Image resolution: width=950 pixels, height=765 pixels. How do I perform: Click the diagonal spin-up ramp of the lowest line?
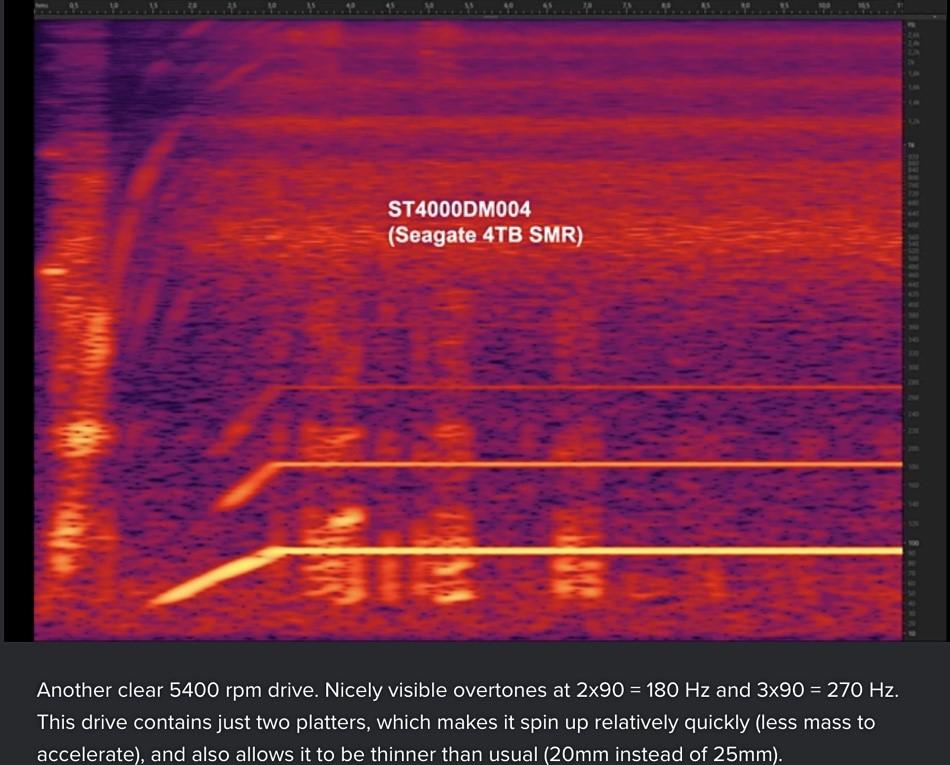coord(210,577)
